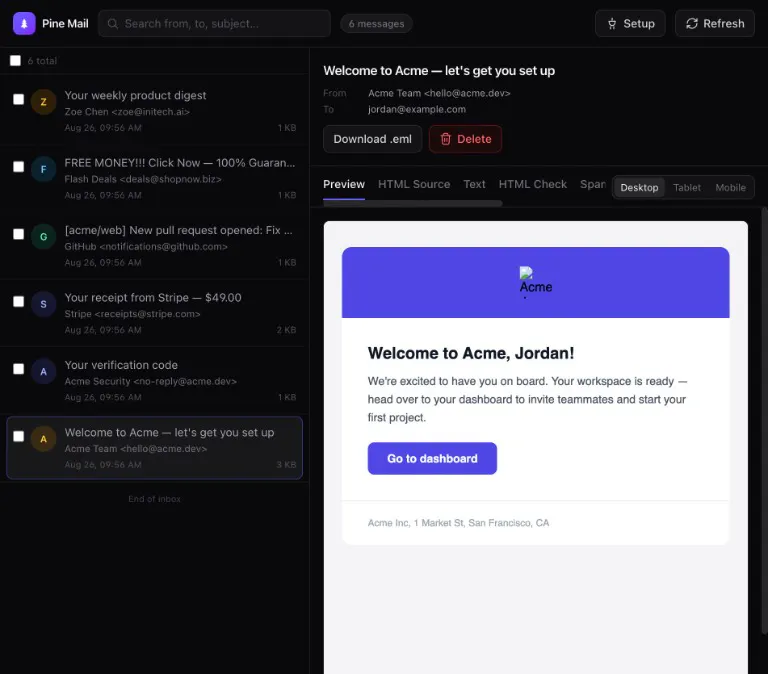Viewport: 768px width, 674px height.
Task: Click the Refresh button
Action: tap(715, 24)
